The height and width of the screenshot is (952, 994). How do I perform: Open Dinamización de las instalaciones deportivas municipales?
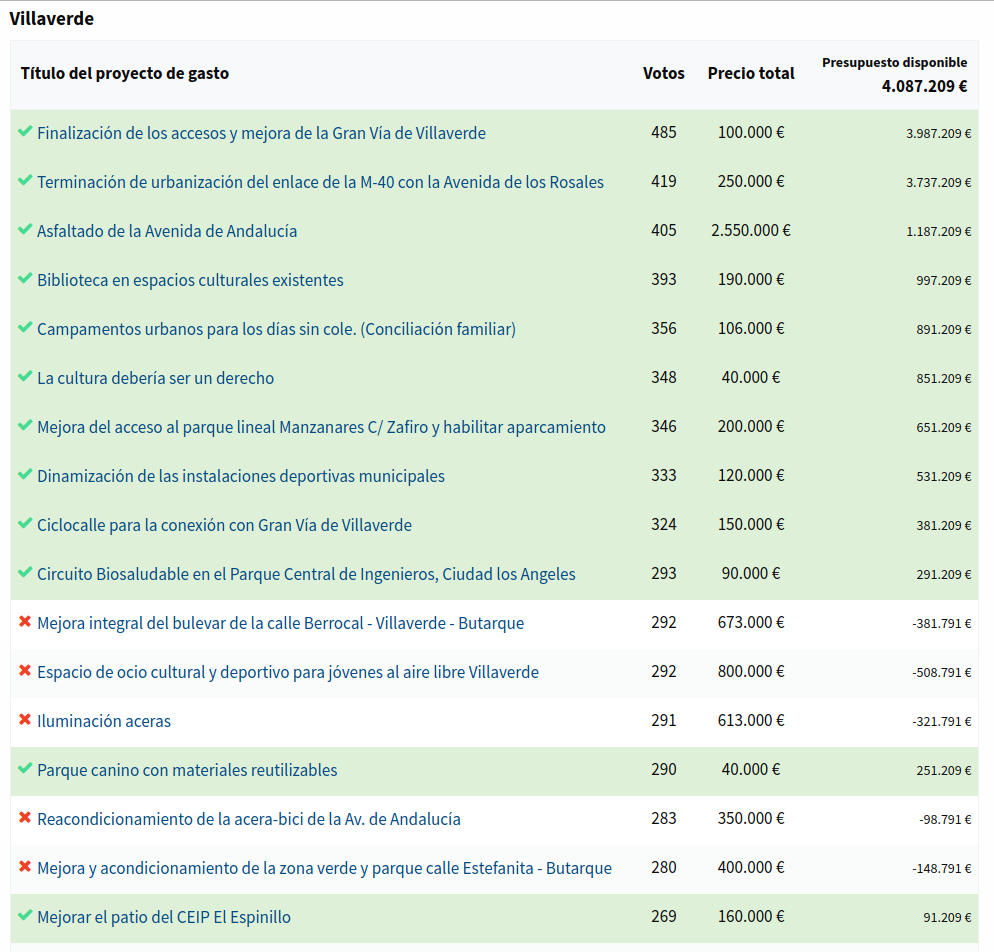[241, 476]
